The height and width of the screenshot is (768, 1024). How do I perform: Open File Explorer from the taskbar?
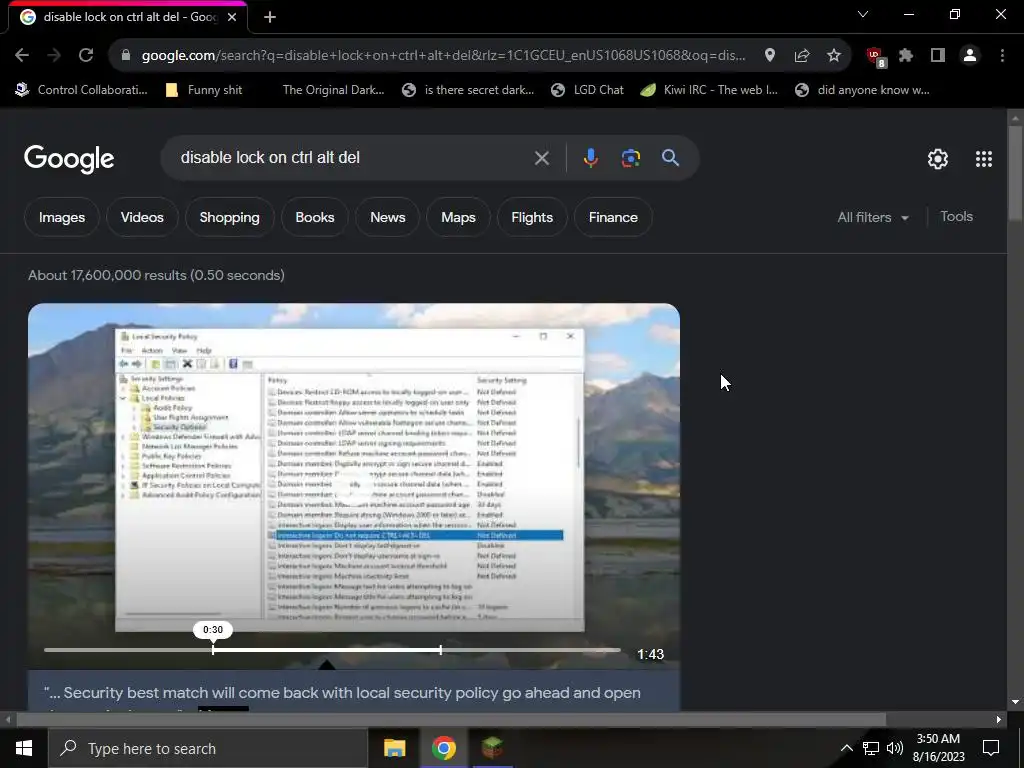coord(394,748)
